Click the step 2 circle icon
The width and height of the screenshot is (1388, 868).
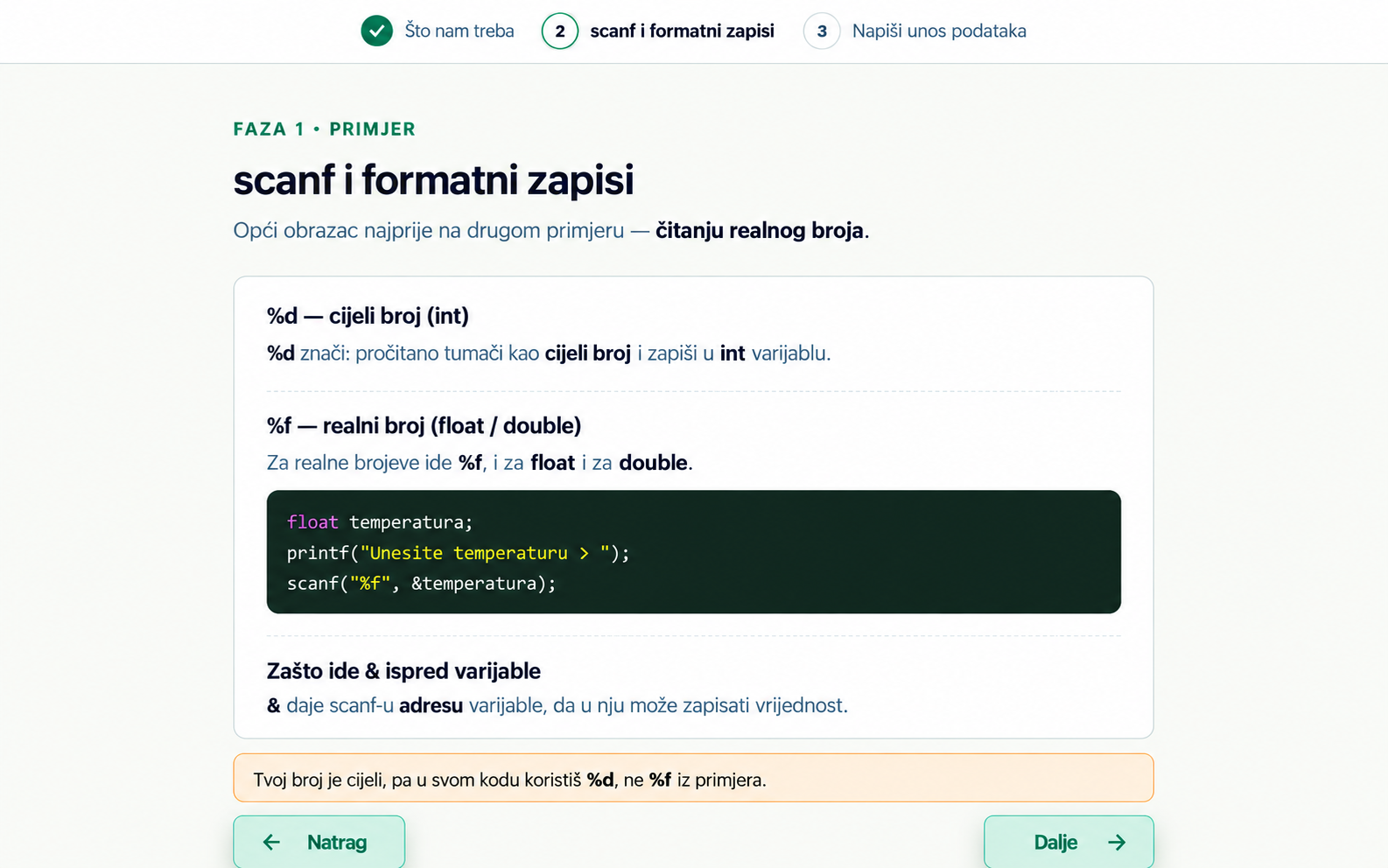[x=560, y=31]
